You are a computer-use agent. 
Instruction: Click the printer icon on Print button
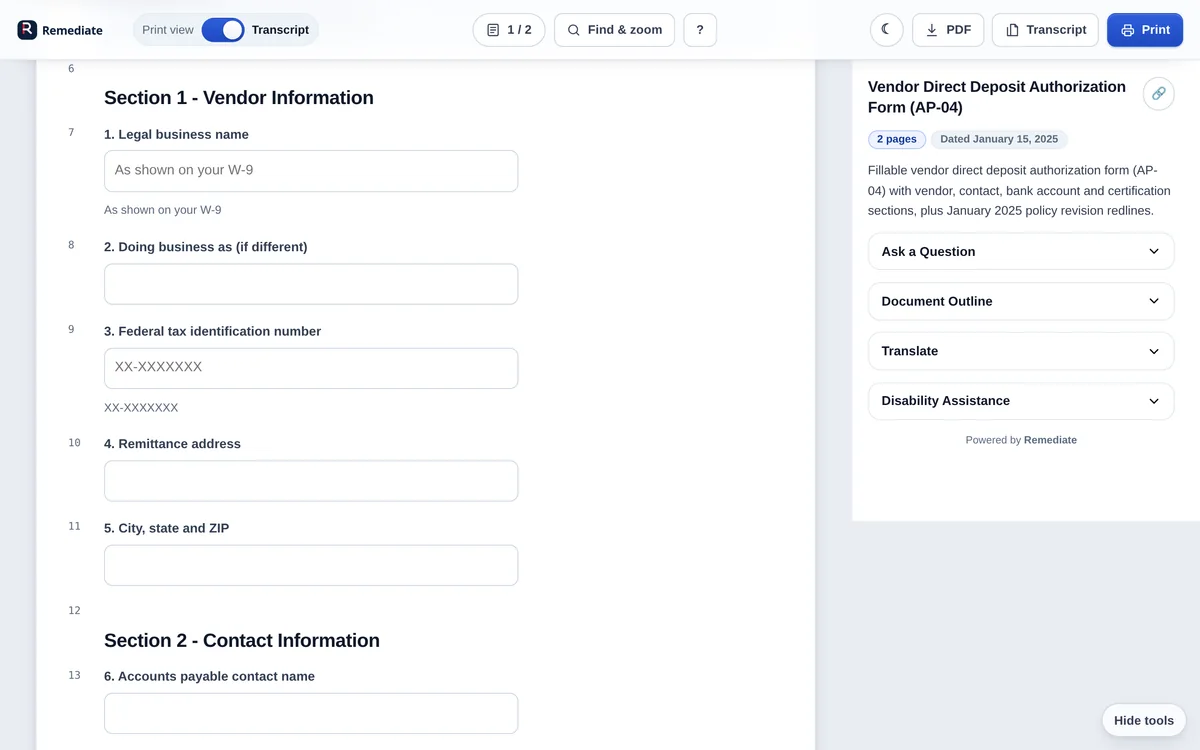pyautogui.click(x=1128, y=30)
